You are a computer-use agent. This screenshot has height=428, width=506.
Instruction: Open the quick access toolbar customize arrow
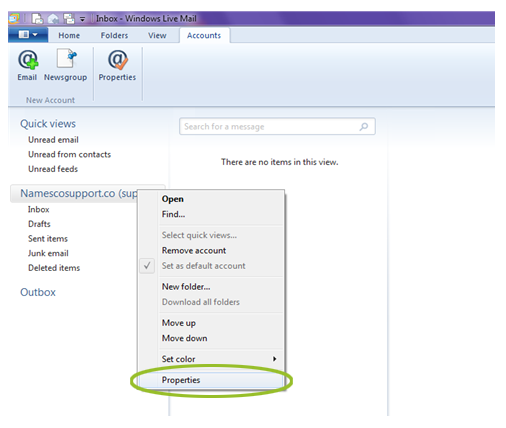(82, 19)
